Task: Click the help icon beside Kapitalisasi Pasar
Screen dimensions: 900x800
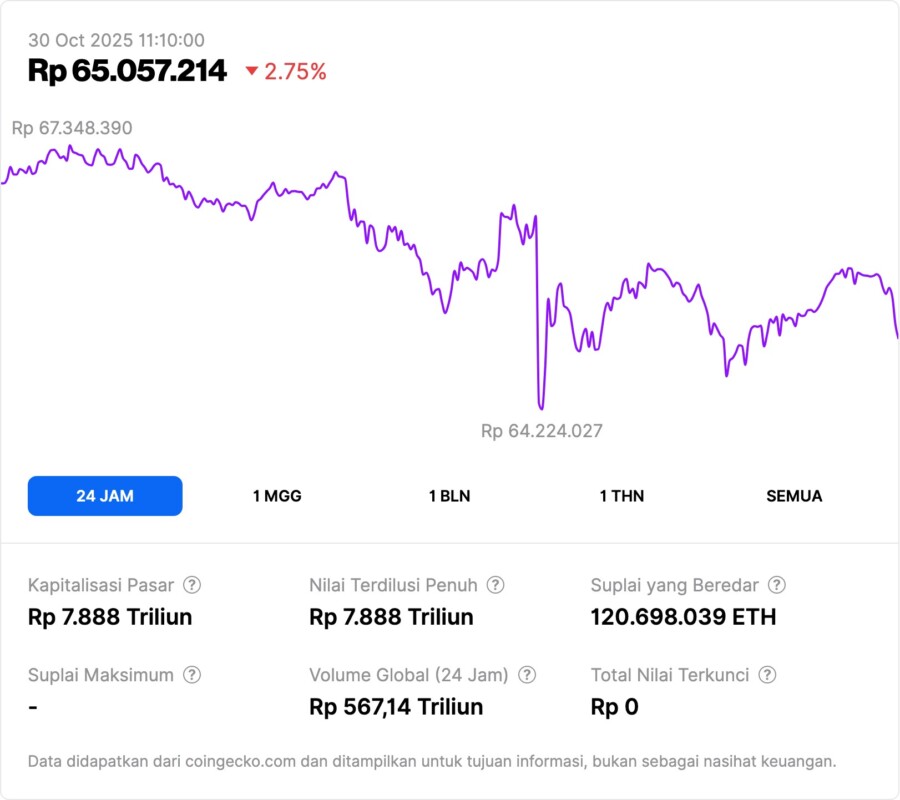Action: [192, 585]
